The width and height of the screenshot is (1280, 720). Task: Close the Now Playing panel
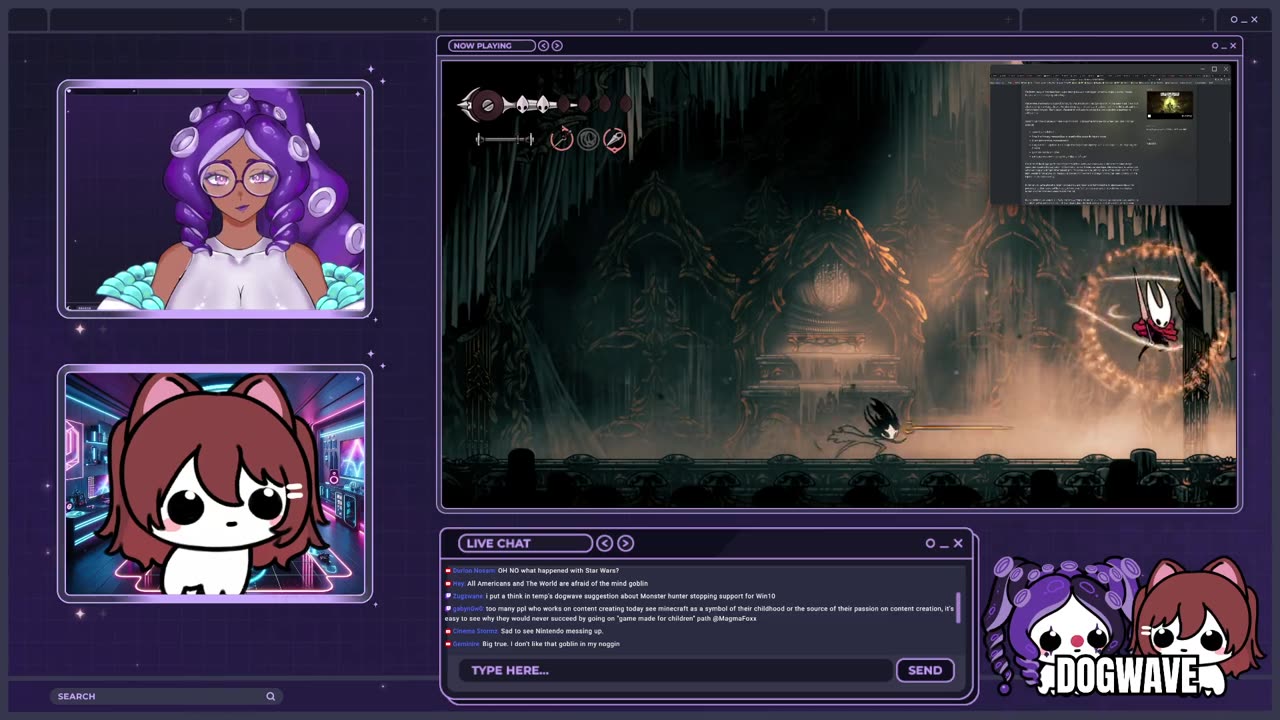pos(1233,46)
